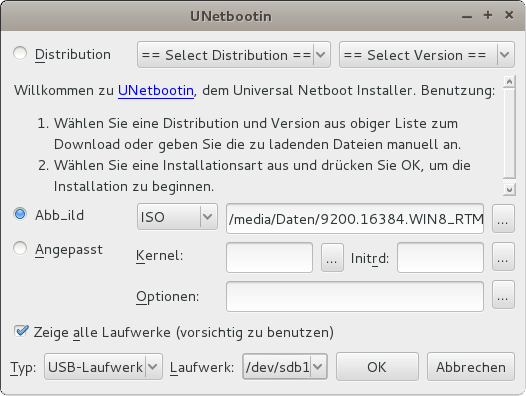Click the Abbrechen button
Viewport: 526px width, 396px height.
coord(471,367)
